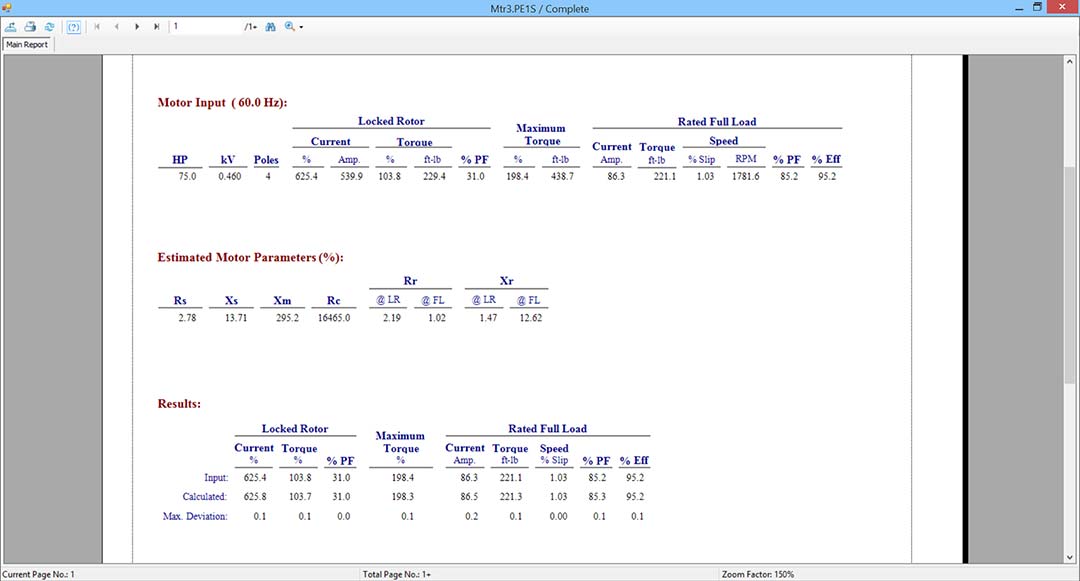
Task: Click the Mtr3 application icon in title bar
Action: [x=7, y=7]
